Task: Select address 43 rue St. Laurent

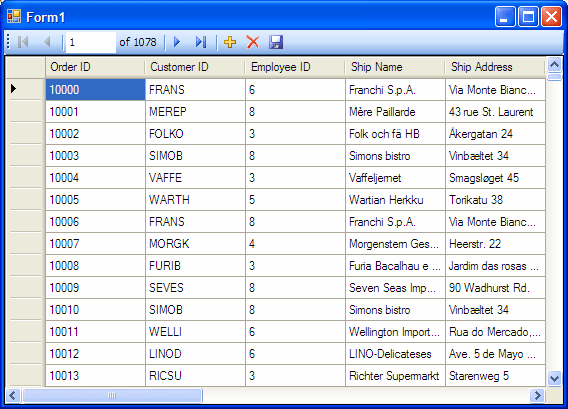Action: pyautogui.click(x=495, y=112)
